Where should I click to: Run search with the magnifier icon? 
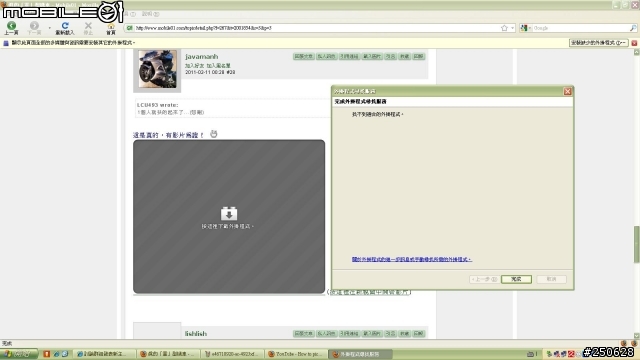(633, 28)
